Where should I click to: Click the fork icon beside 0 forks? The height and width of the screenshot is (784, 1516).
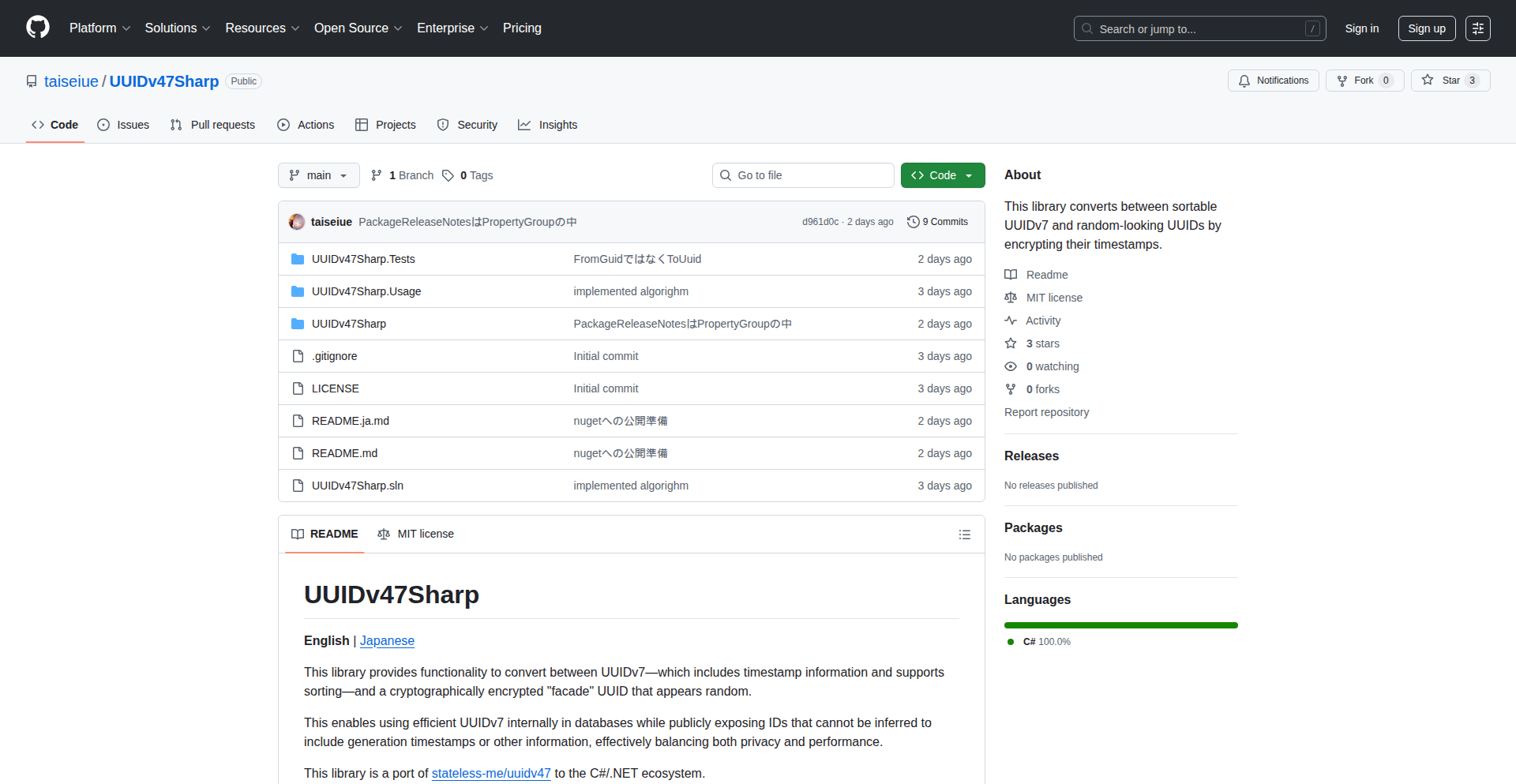(x=1011, y=389)
